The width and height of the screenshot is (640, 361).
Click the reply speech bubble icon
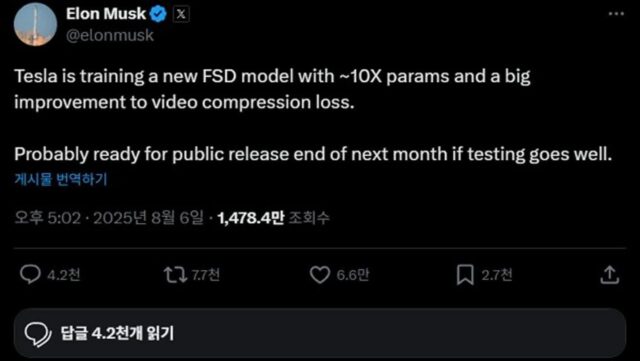coord(30,274)
